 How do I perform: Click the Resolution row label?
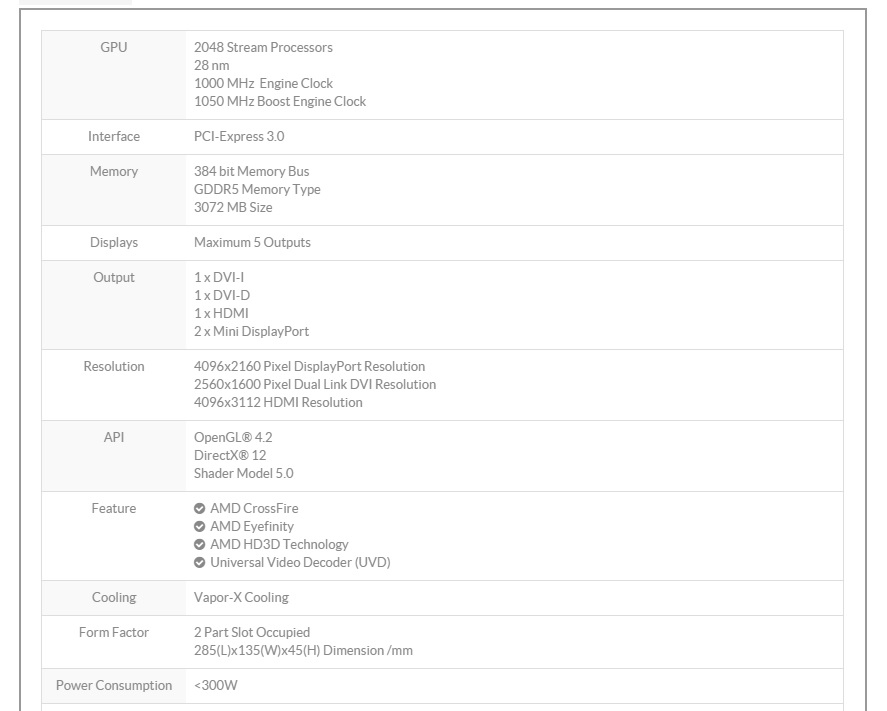(114, 367)
